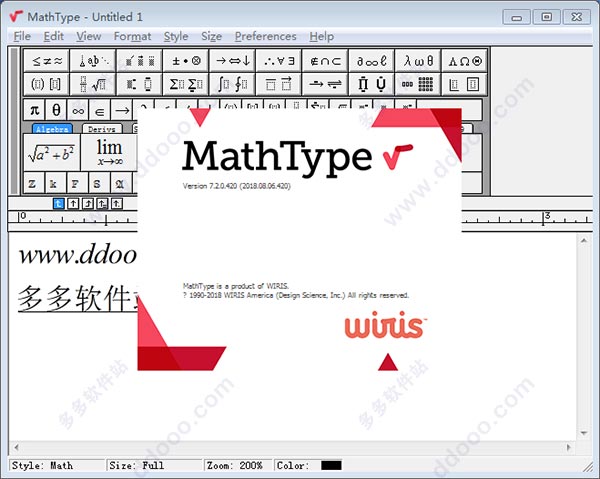Select the relational tab stop button
The width and height of the screenshot is (600, 479).
click(x=102, y=204)
